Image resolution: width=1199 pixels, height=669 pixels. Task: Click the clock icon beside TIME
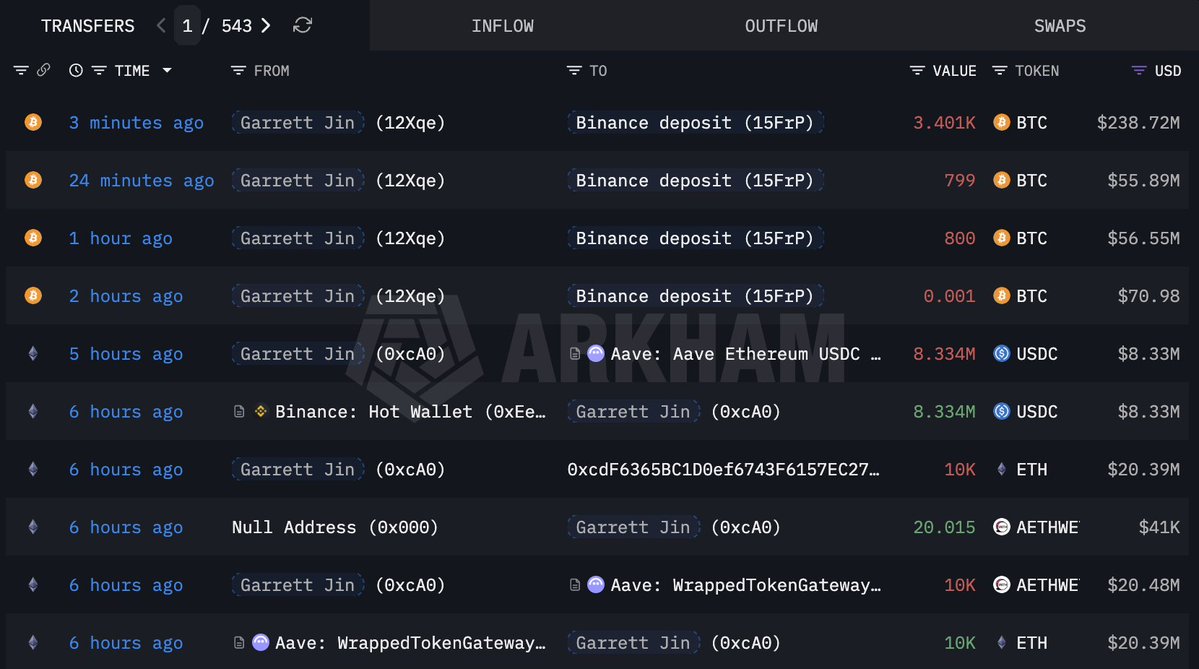coord(76,71)
